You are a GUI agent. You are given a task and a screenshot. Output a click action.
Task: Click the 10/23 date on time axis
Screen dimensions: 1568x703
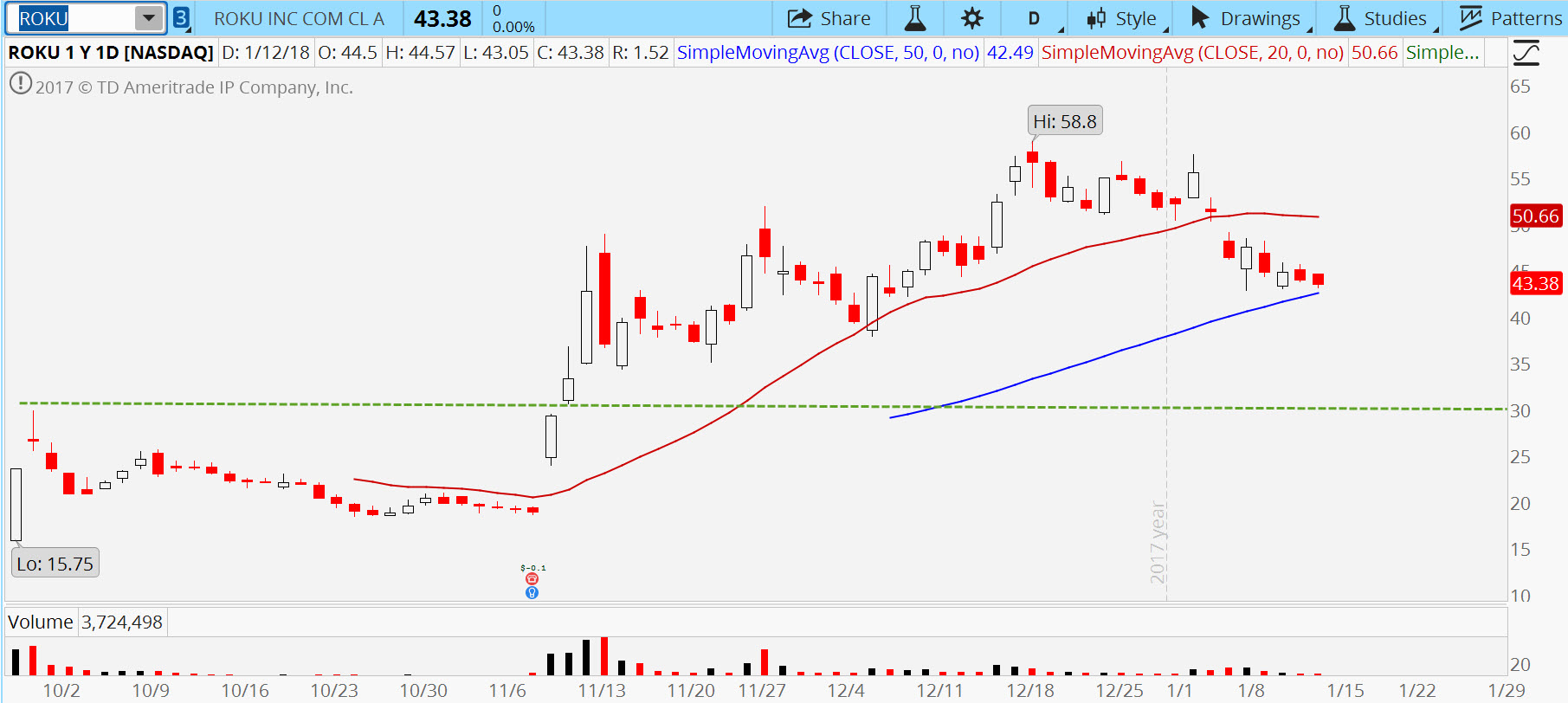[x=334, y=691]
